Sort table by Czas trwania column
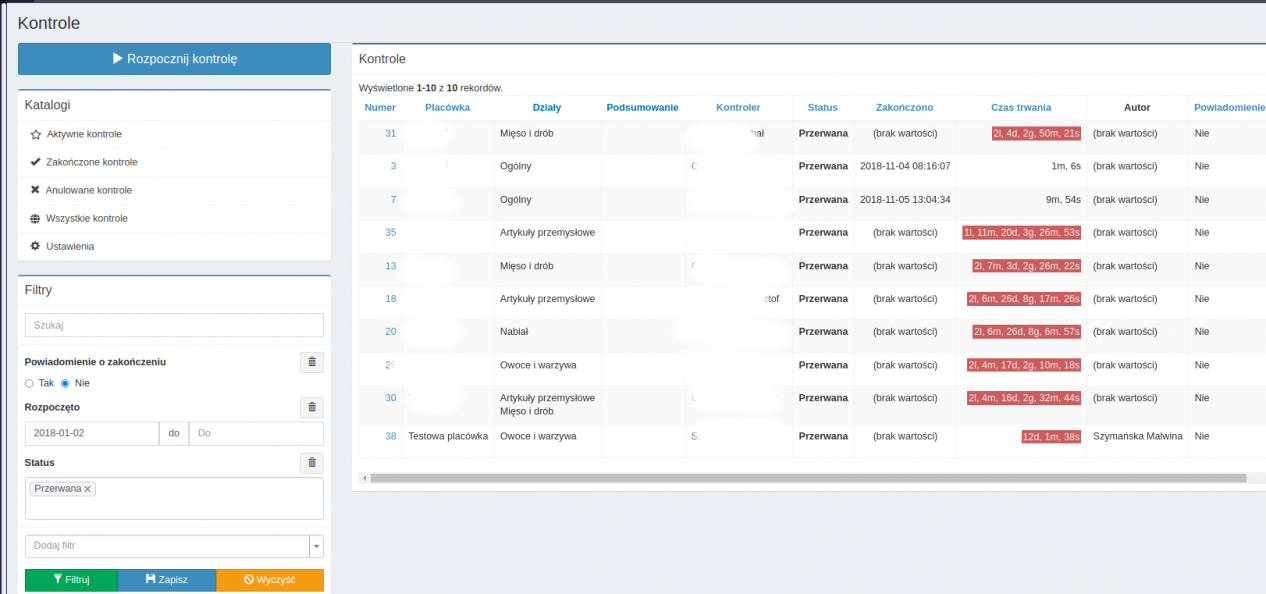This screenshot has width=1266, height=594. pyautogui.click(x=1020, y=107)
